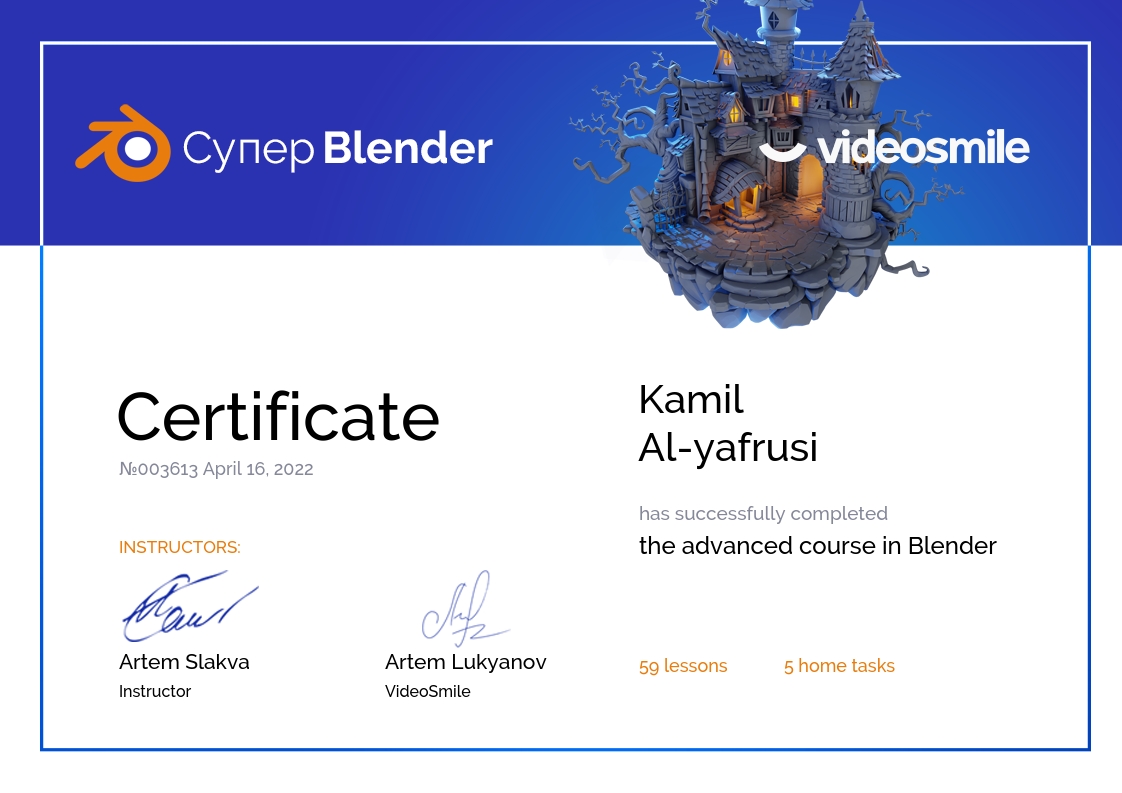Image resolution: width=1122 pixels, height=793 pixels.
Task: Click Artem Lukyanov's signature
Action: (x=465, y=608)
